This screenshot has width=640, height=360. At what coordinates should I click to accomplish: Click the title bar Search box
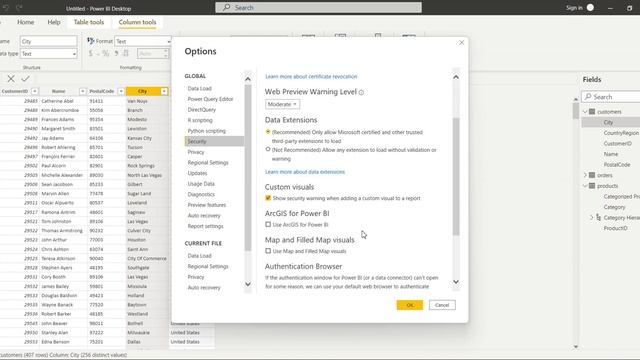pyautogui.click(x=318, y=7)
